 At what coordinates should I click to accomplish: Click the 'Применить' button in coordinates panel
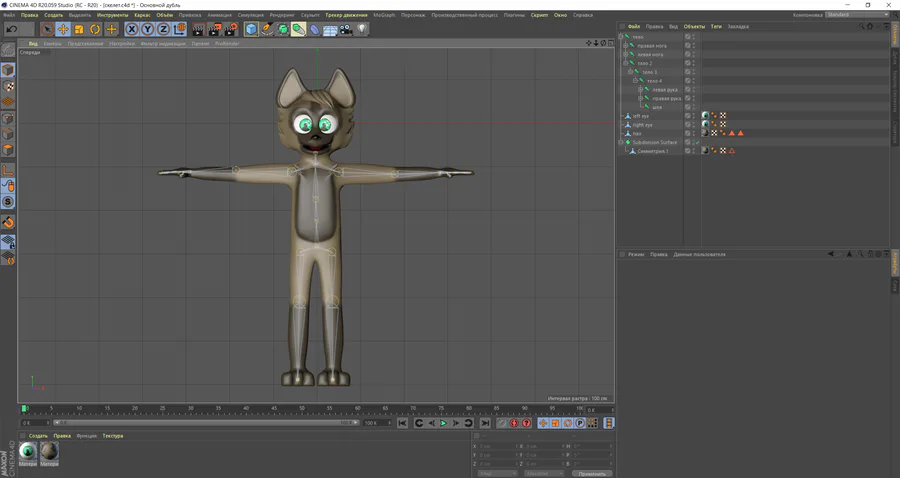592,473
